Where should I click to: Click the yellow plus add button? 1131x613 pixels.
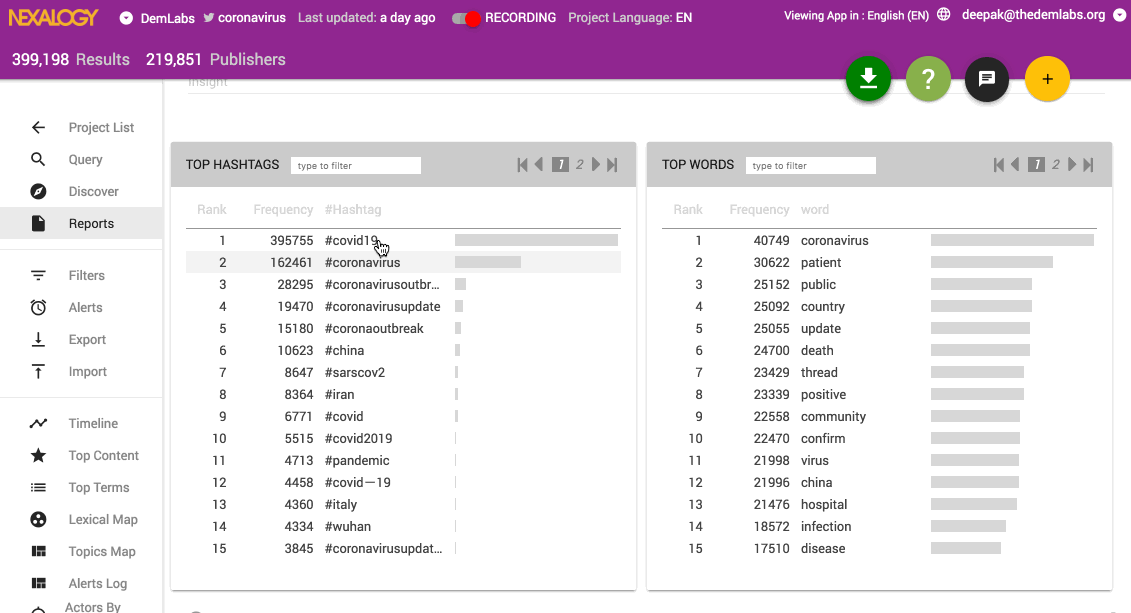1047,79
